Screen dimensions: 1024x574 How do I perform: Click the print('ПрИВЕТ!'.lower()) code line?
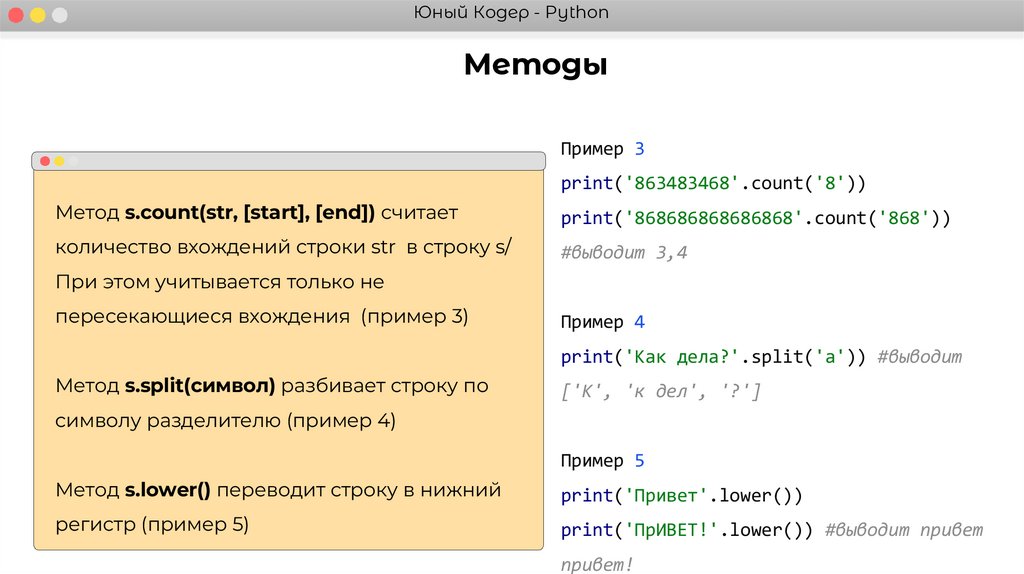(x=689, y=530)
